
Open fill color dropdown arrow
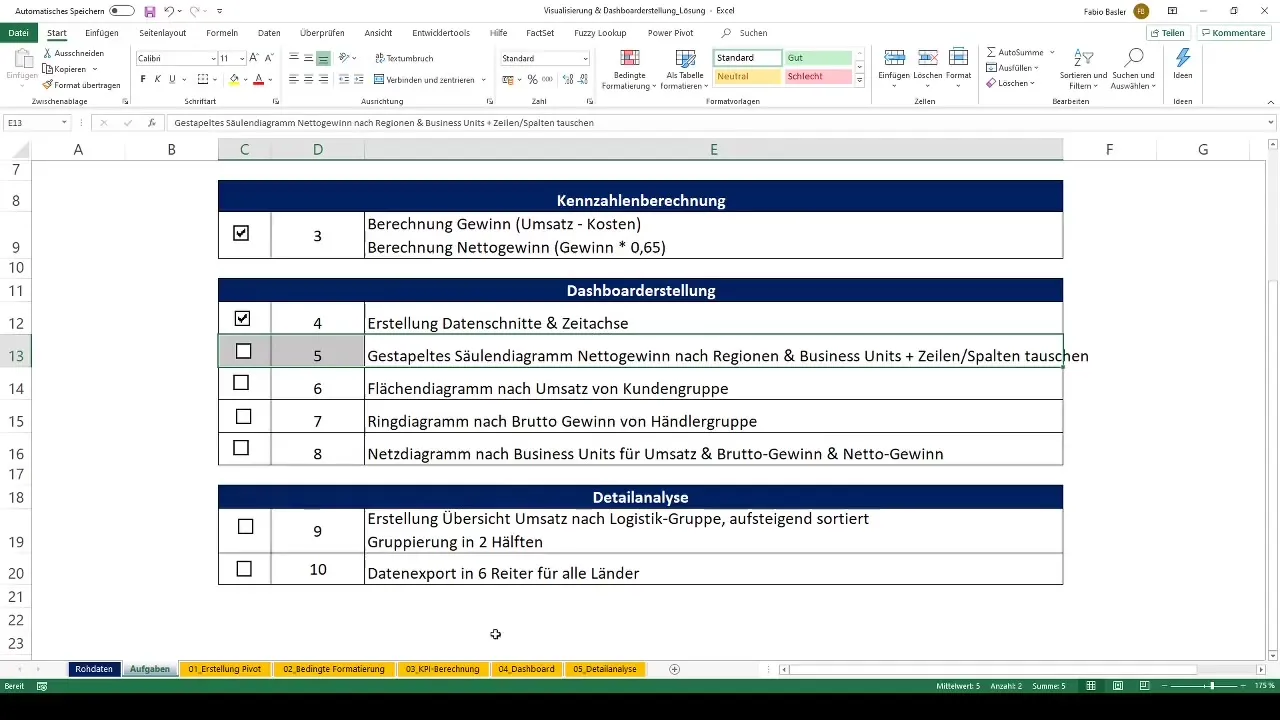(245, 79)
